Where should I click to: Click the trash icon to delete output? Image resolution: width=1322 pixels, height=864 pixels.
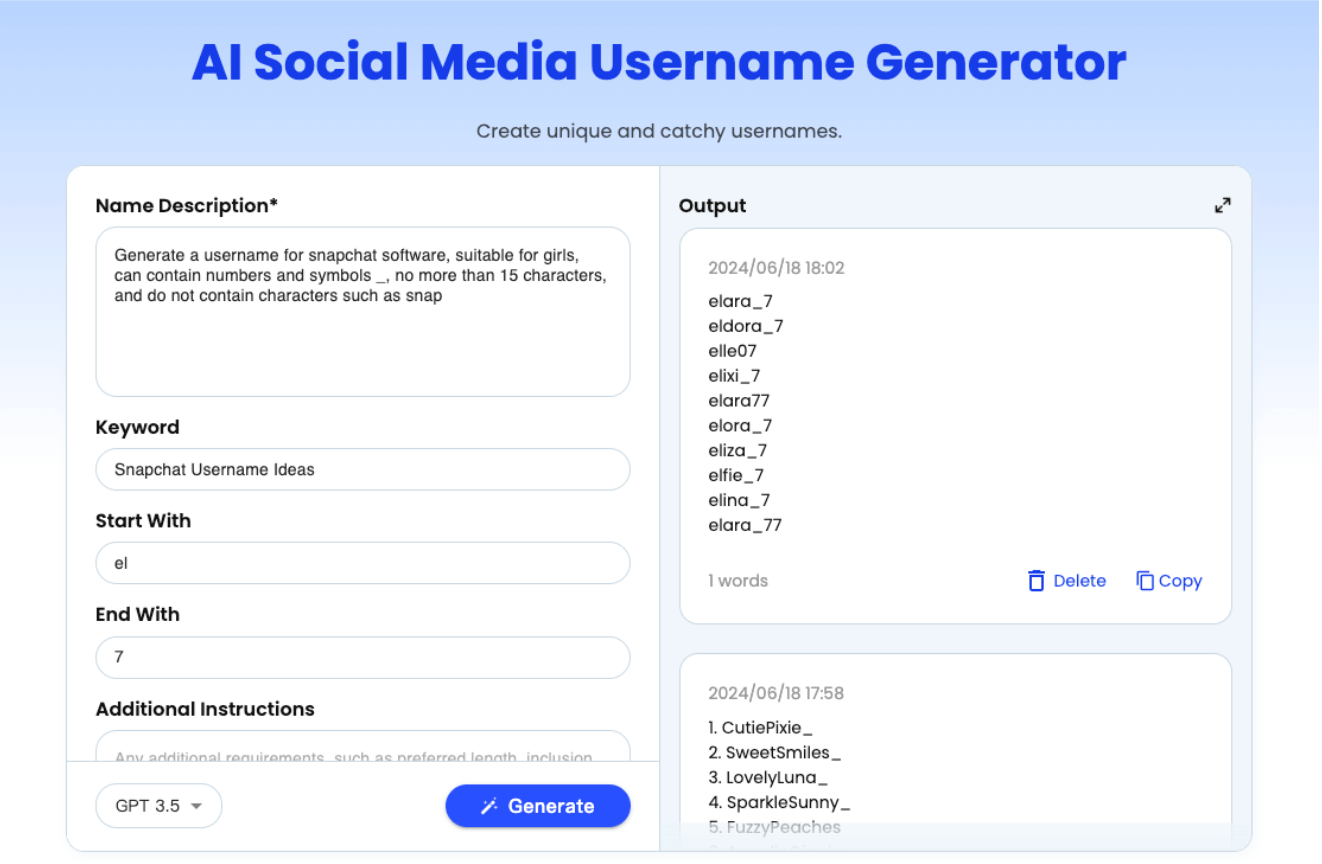tap(1036, 580)
